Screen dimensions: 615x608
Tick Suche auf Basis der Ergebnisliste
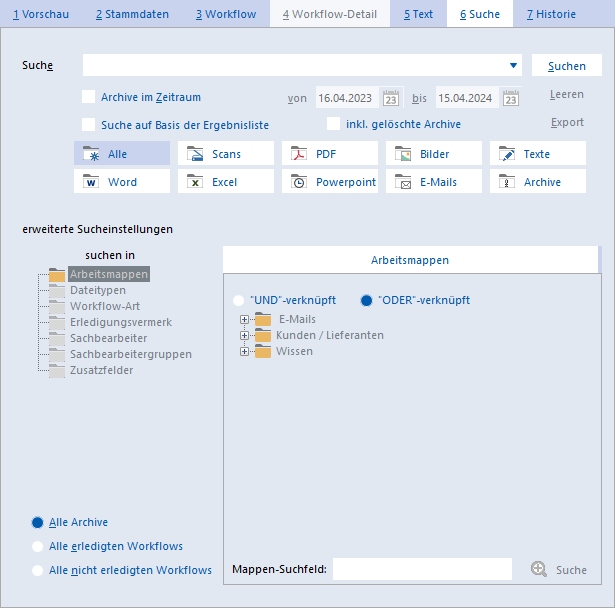coord(89,125)
